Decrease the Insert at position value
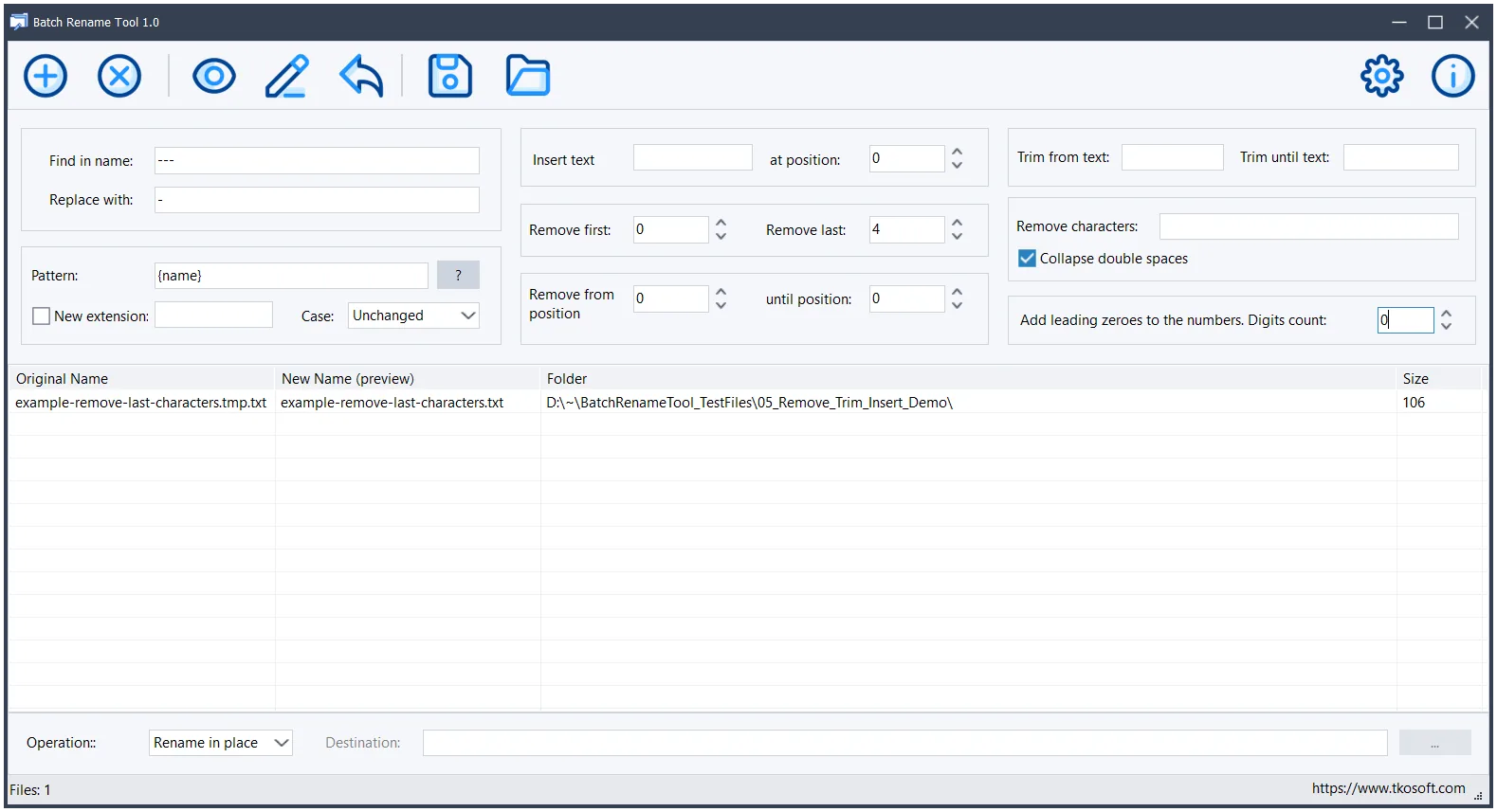This screenshot has height=812, width=1497. click(958, 165)
